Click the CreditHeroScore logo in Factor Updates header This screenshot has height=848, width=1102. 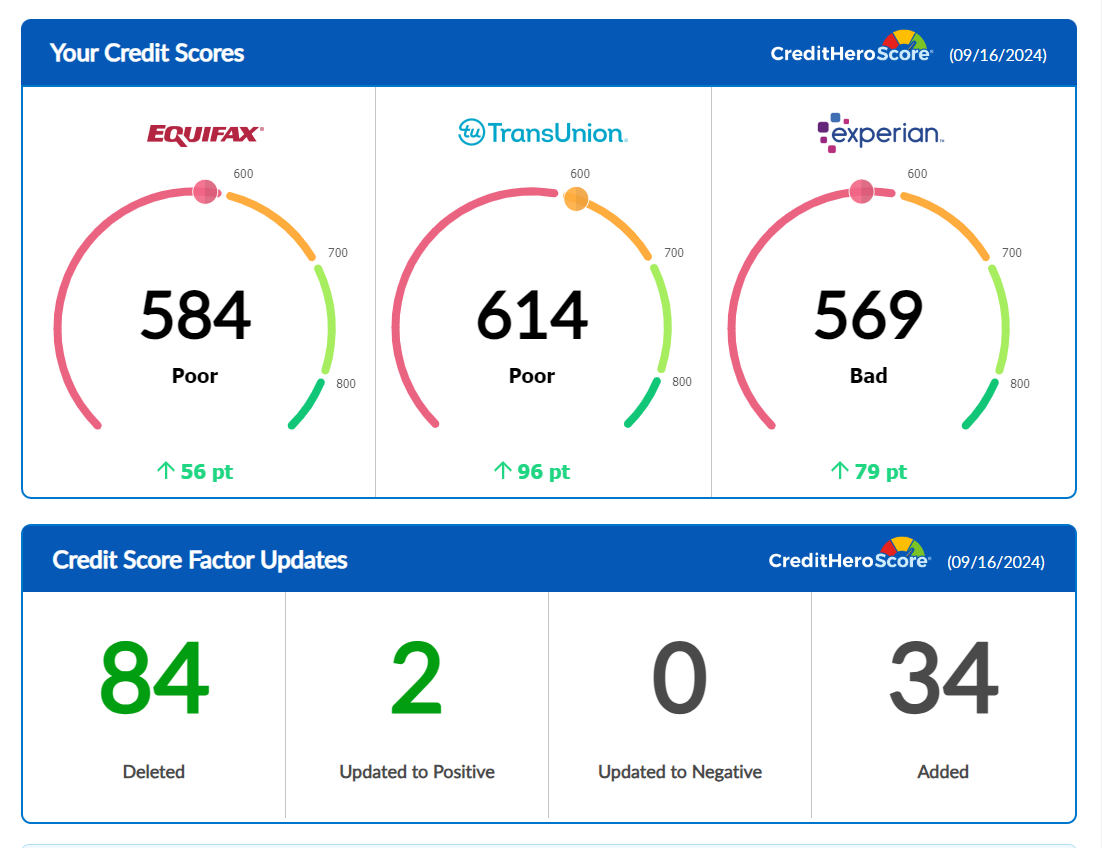[x=850, y=554]
